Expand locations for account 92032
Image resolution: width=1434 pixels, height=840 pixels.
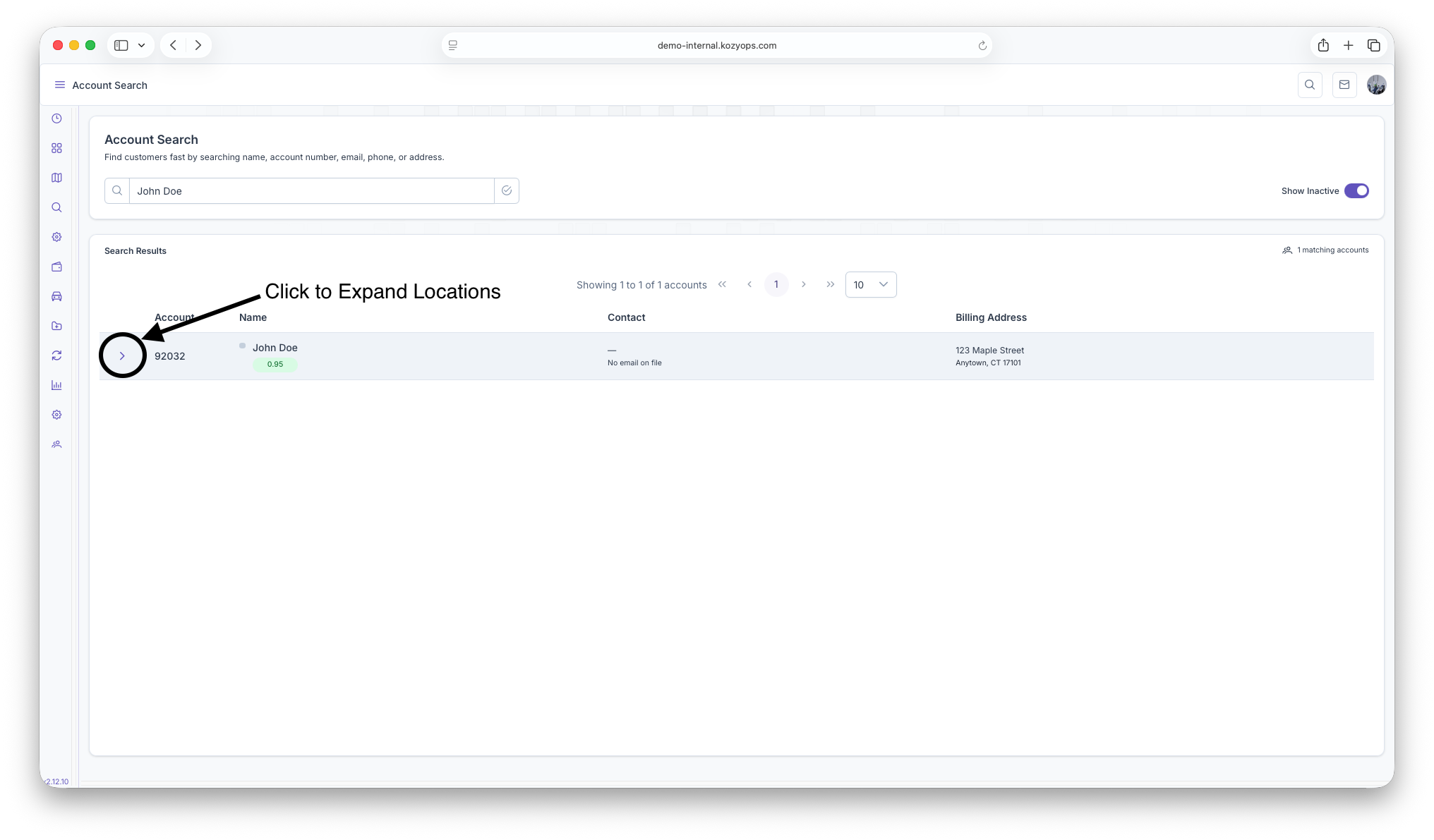(x=122, y=356)
